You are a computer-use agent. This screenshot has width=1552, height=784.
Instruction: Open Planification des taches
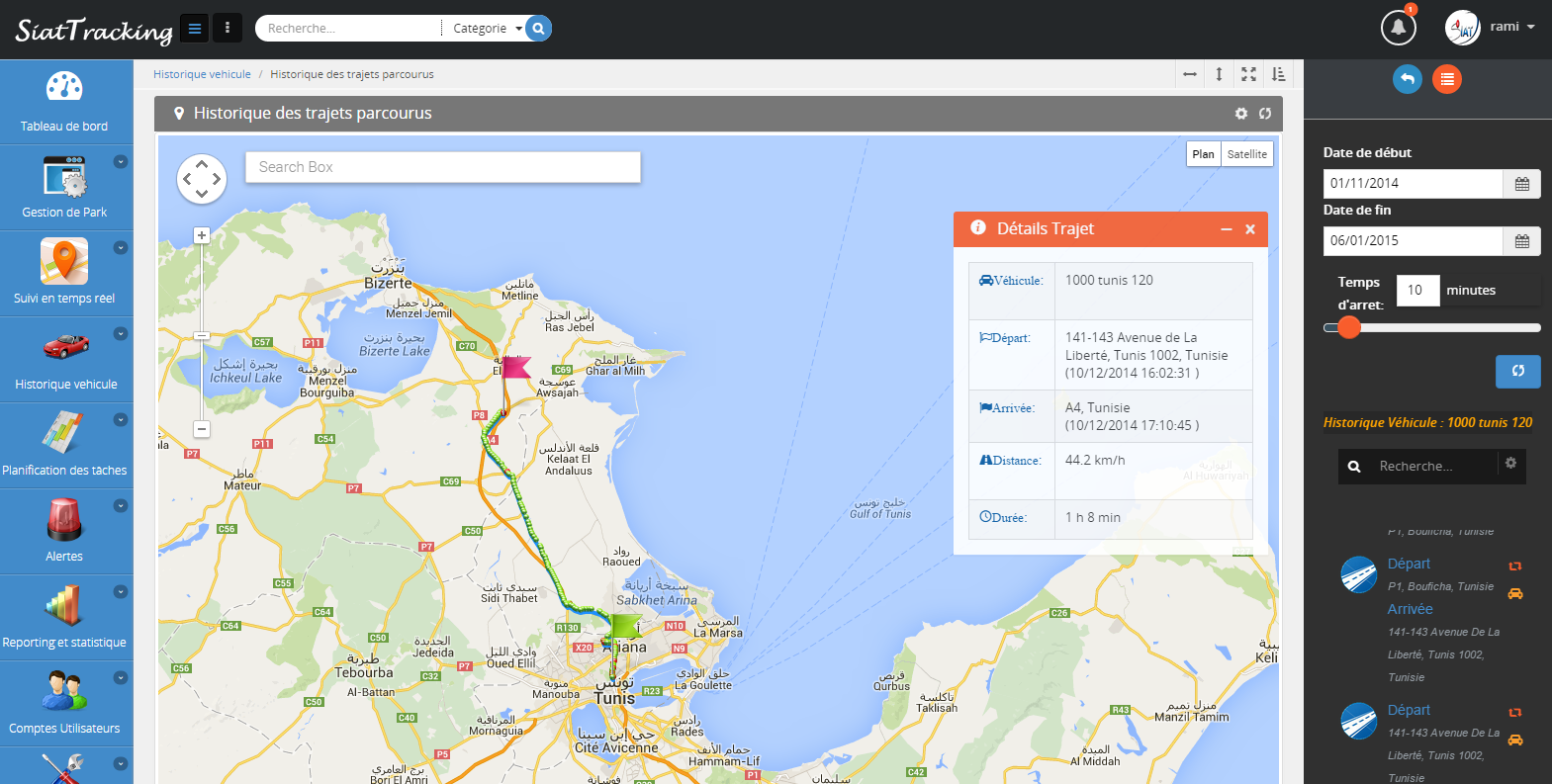point(64,446)
